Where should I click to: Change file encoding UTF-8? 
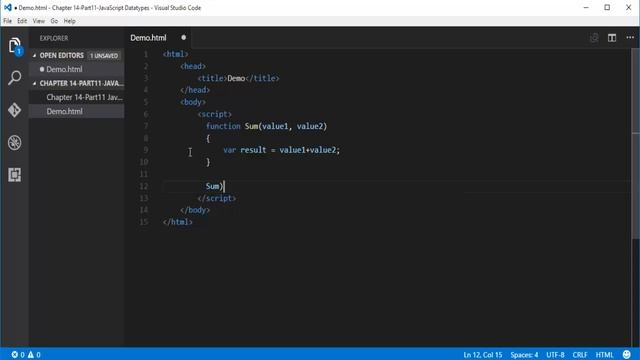pyautogui.click(x=555, y=355)
